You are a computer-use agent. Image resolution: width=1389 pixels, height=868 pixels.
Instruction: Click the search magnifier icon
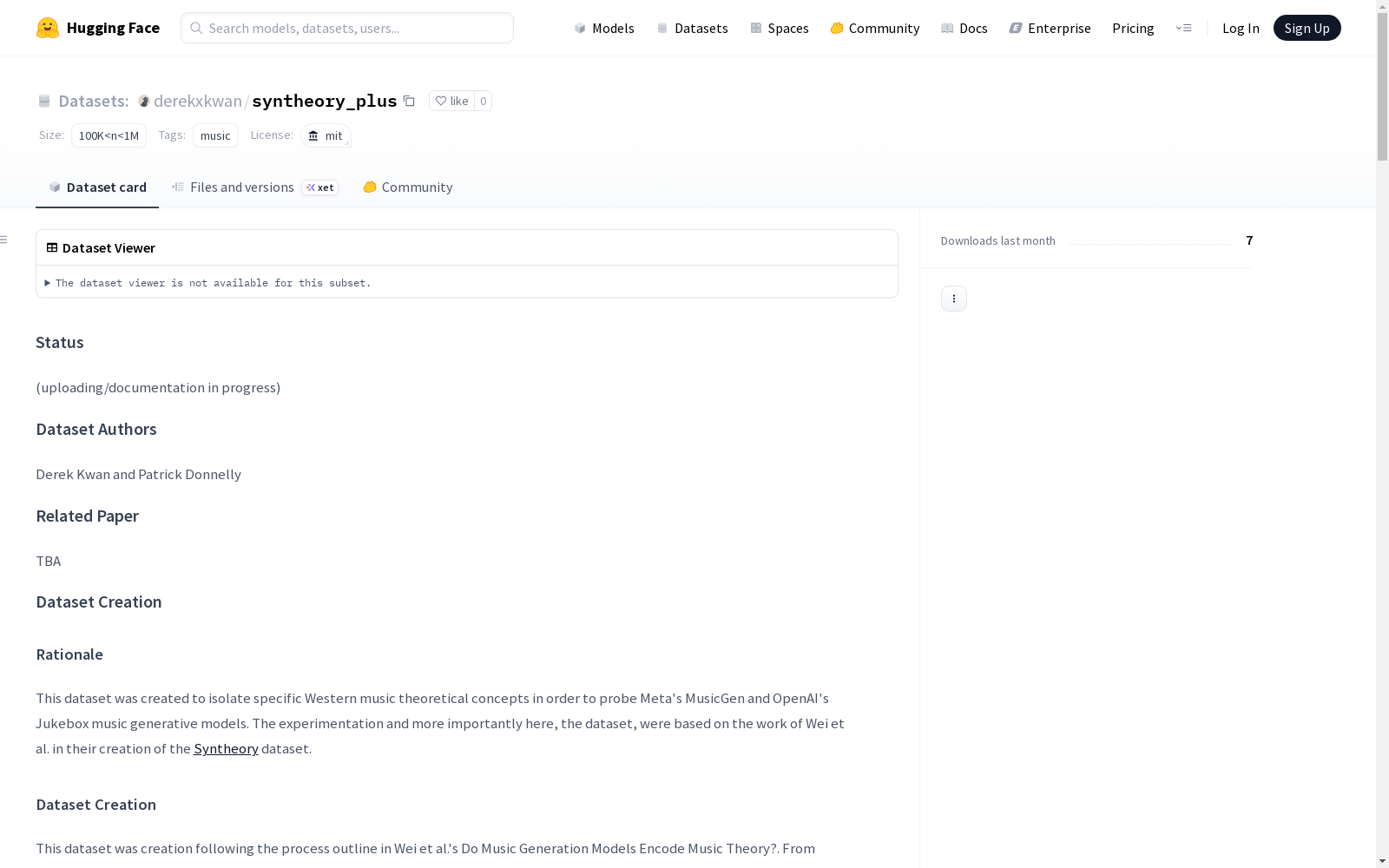click(196, 28)
